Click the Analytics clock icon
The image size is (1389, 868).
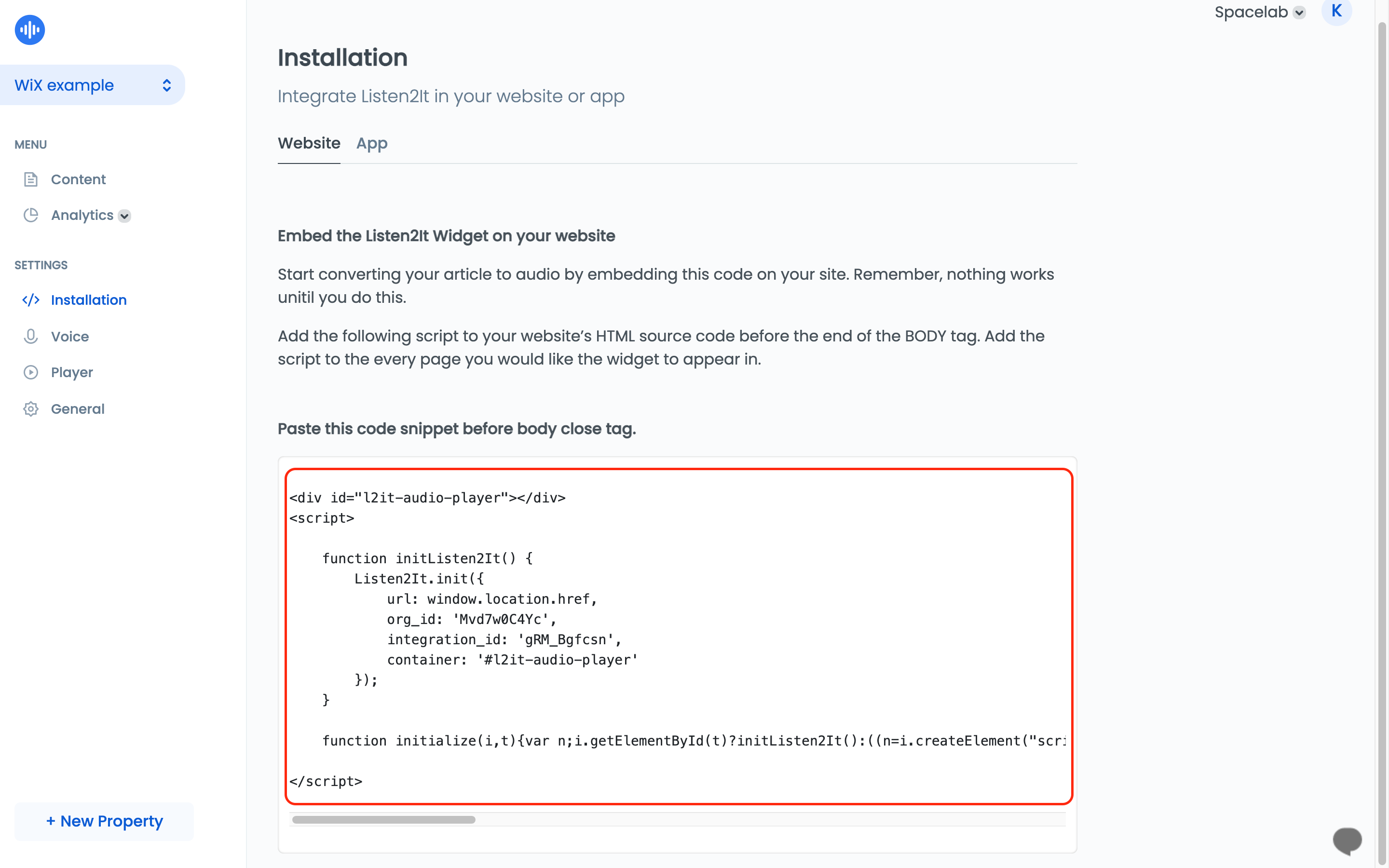pos(31,215)
